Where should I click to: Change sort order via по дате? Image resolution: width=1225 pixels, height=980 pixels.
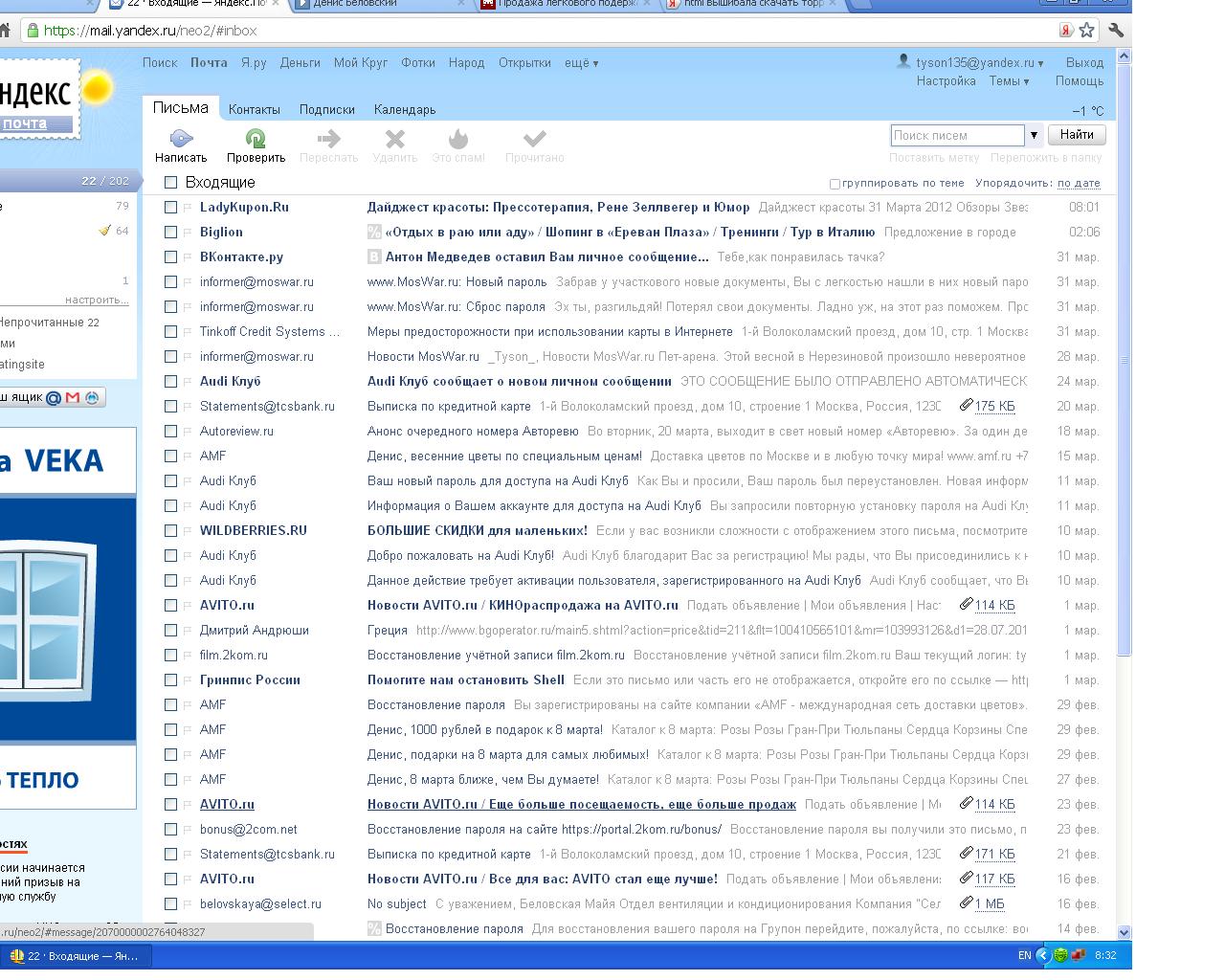1079,183
